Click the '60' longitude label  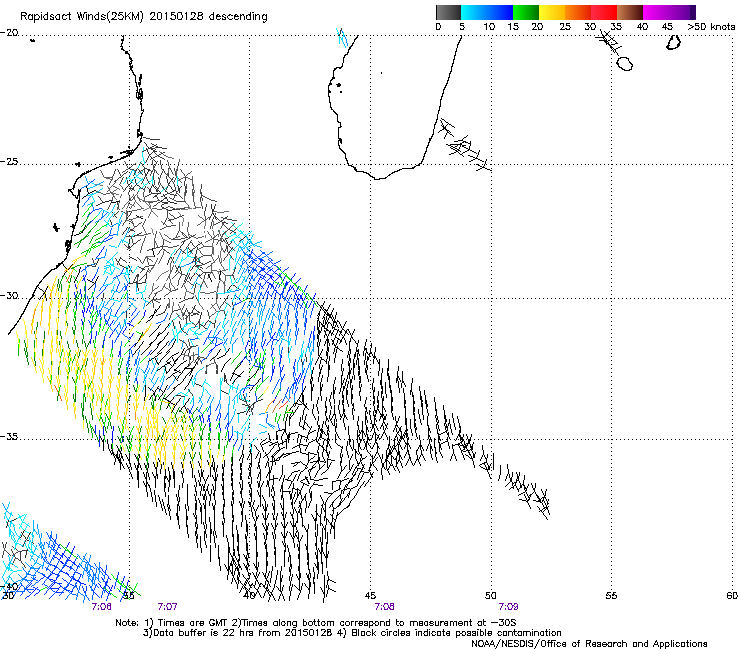coord(732,596)
